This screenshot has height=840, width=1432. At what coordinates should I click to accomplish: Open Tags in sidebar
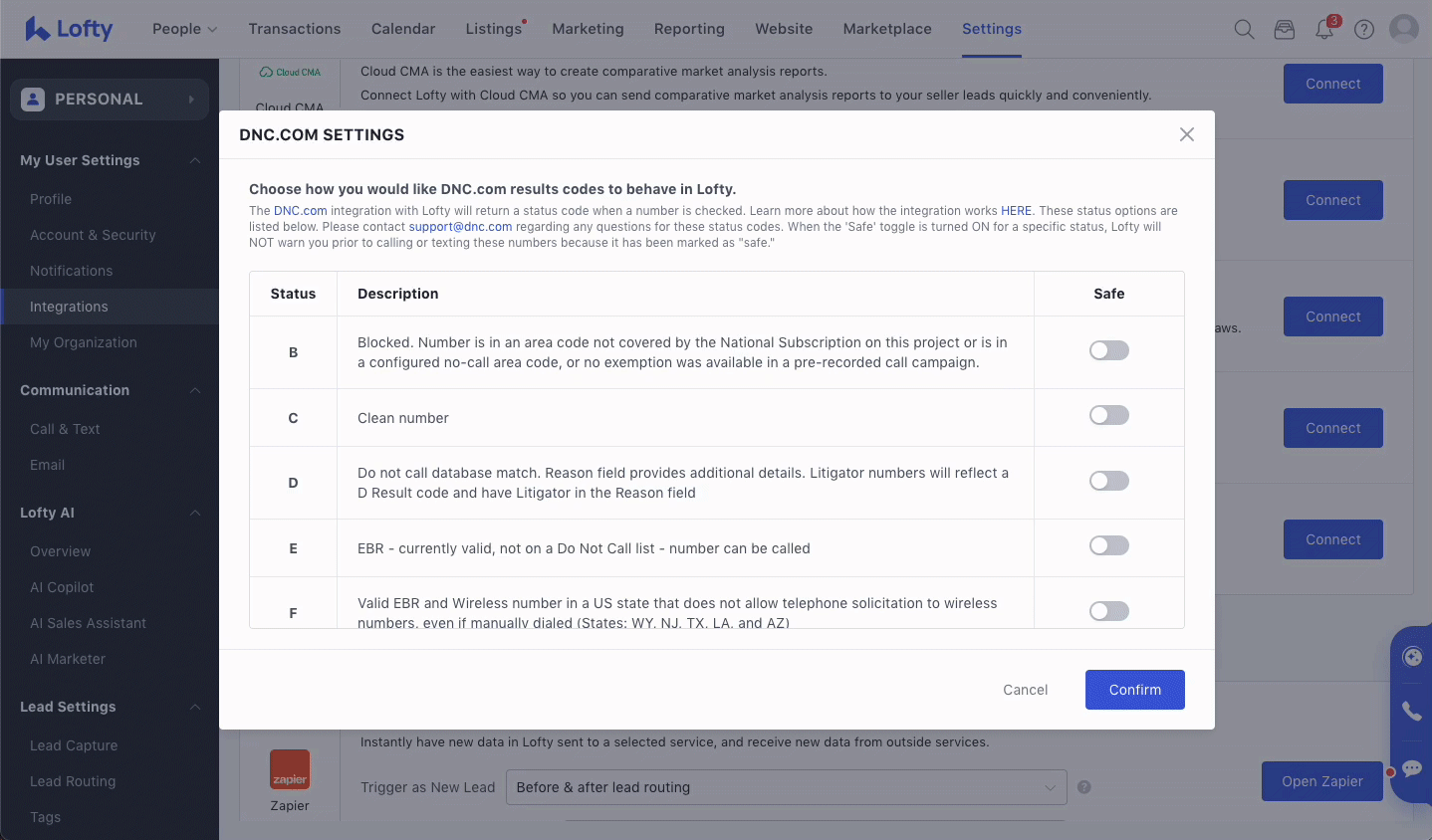point(45,817)
